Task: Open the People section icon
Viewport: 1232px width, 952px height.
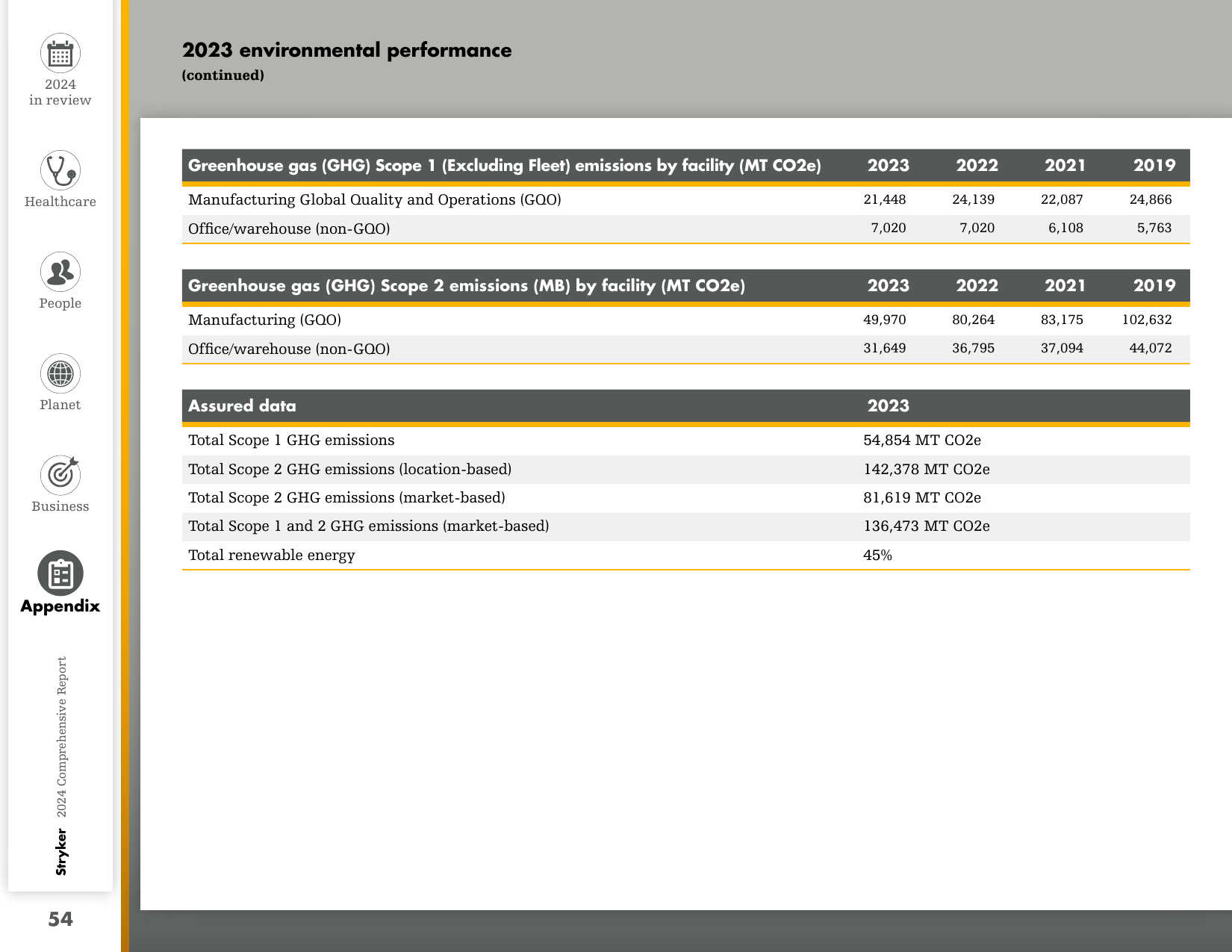Action: (60, 272)
